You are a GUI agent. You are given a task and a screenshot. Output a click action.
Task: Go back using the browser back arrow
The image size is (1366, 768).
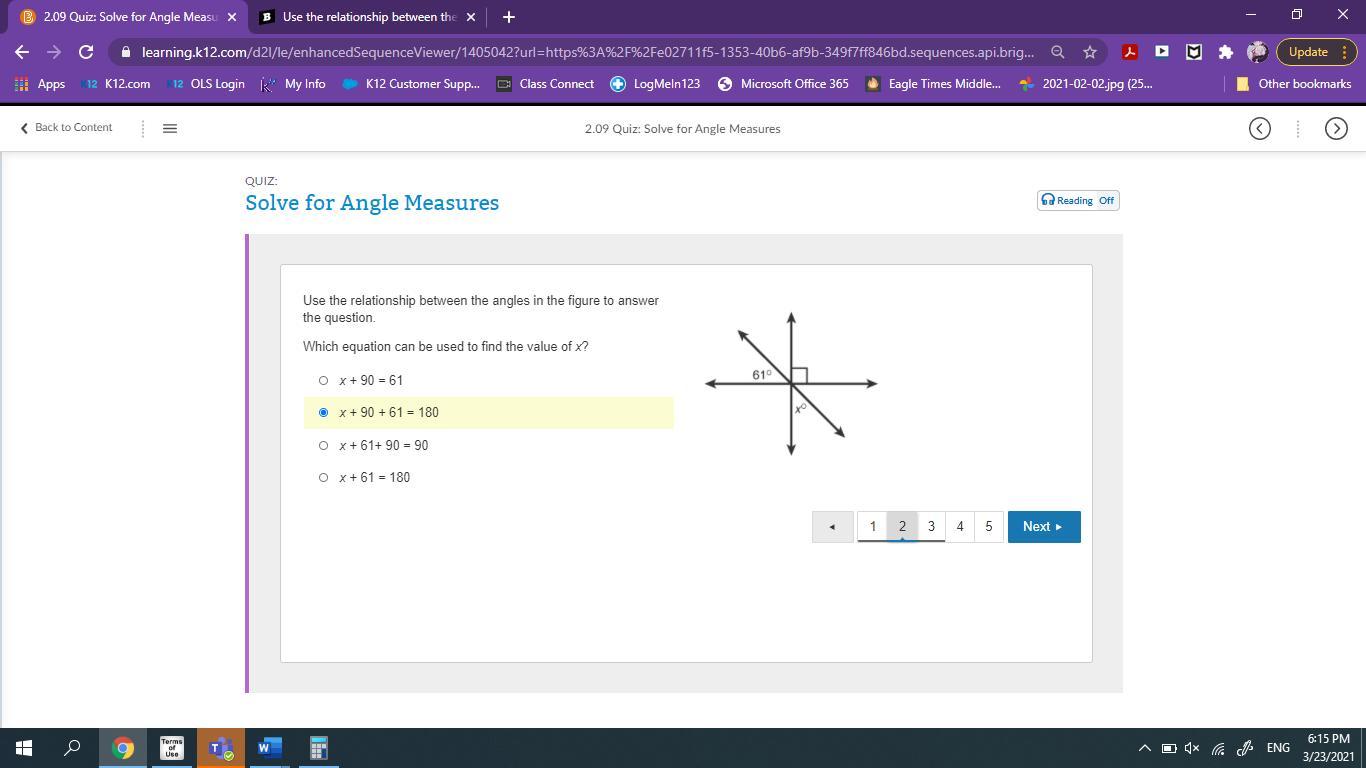coord(22,52)
